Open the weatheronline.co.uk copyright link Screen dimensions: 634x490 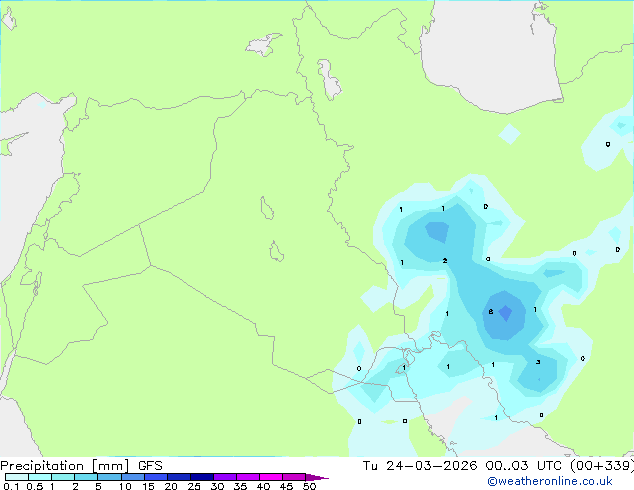(549, 481)
